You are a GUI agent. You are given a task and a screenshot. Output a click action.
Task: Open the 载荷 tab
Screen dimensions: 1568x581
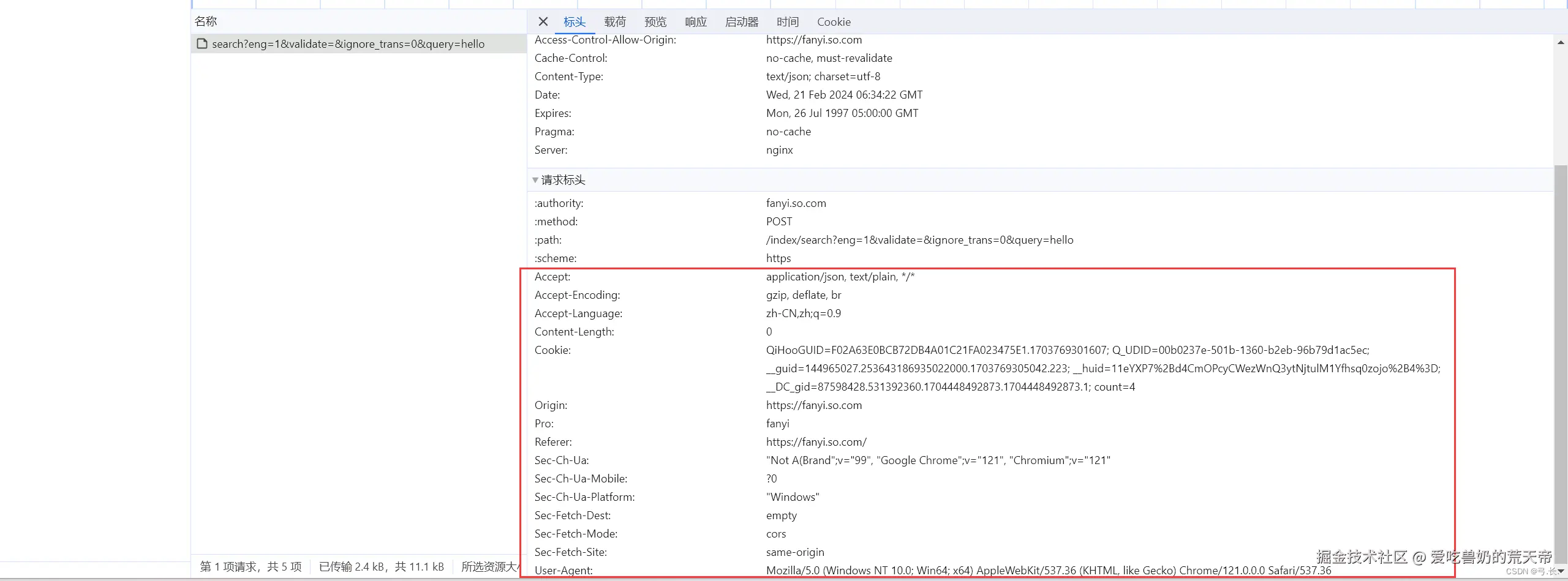[615, 21]
